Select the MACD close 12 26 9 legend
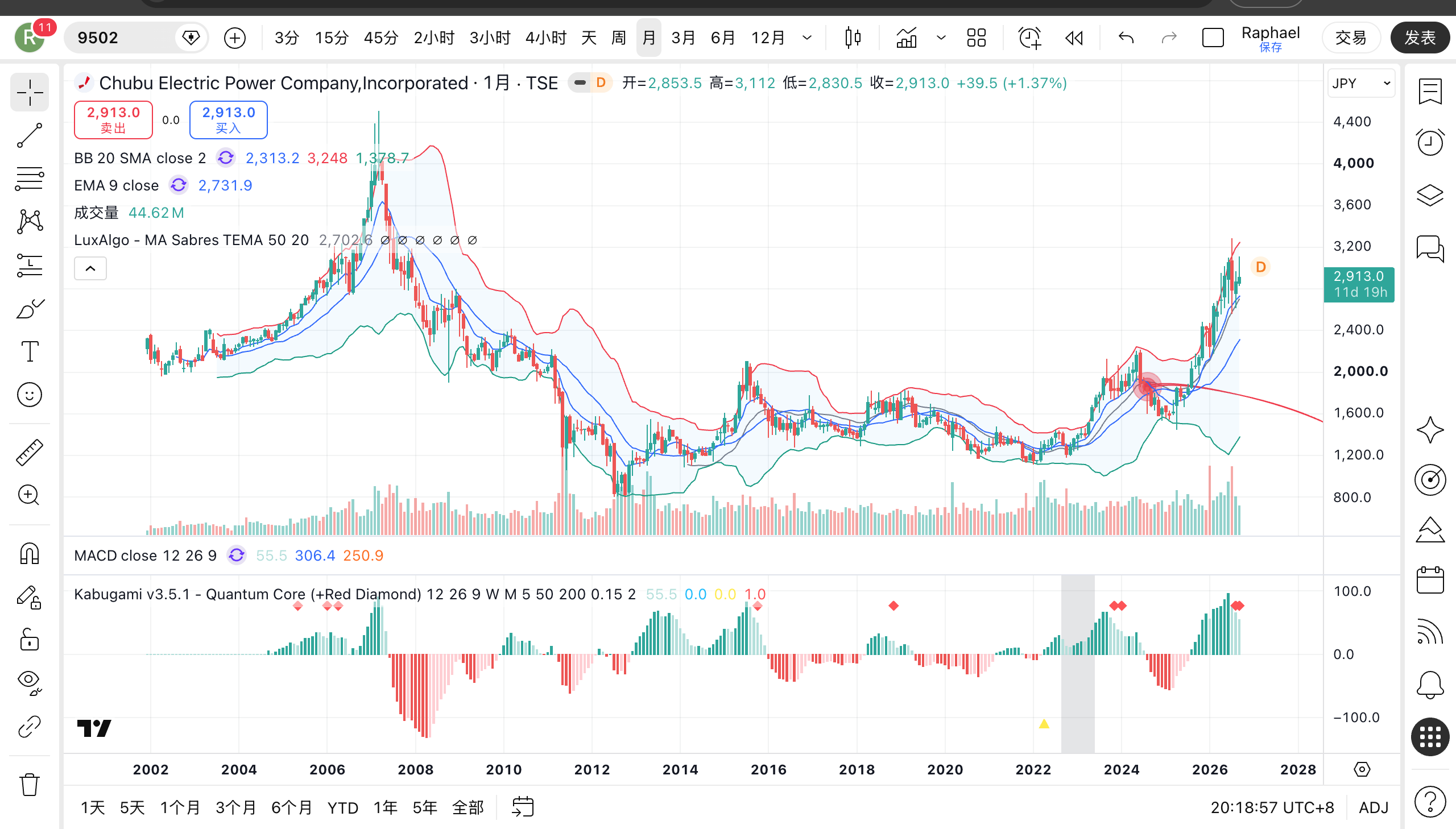Viewport: 1456px width, 829px height. (145, 555)
